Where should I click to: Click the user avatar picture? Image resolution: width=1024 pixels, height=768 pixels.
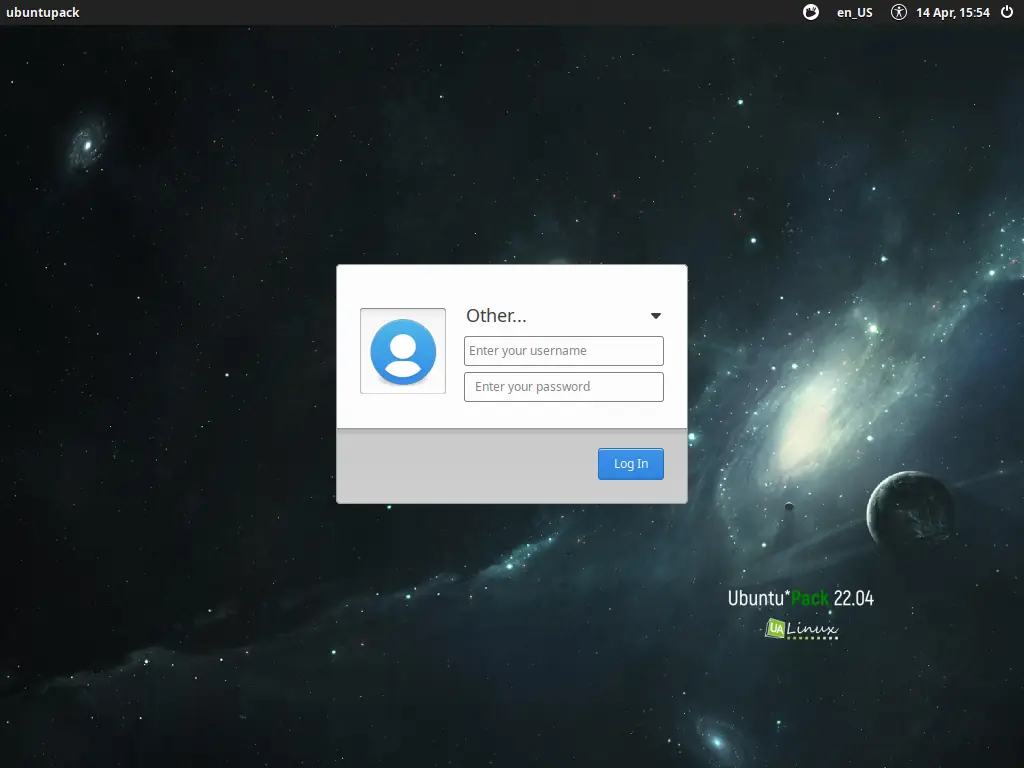(x=403, y=351)
